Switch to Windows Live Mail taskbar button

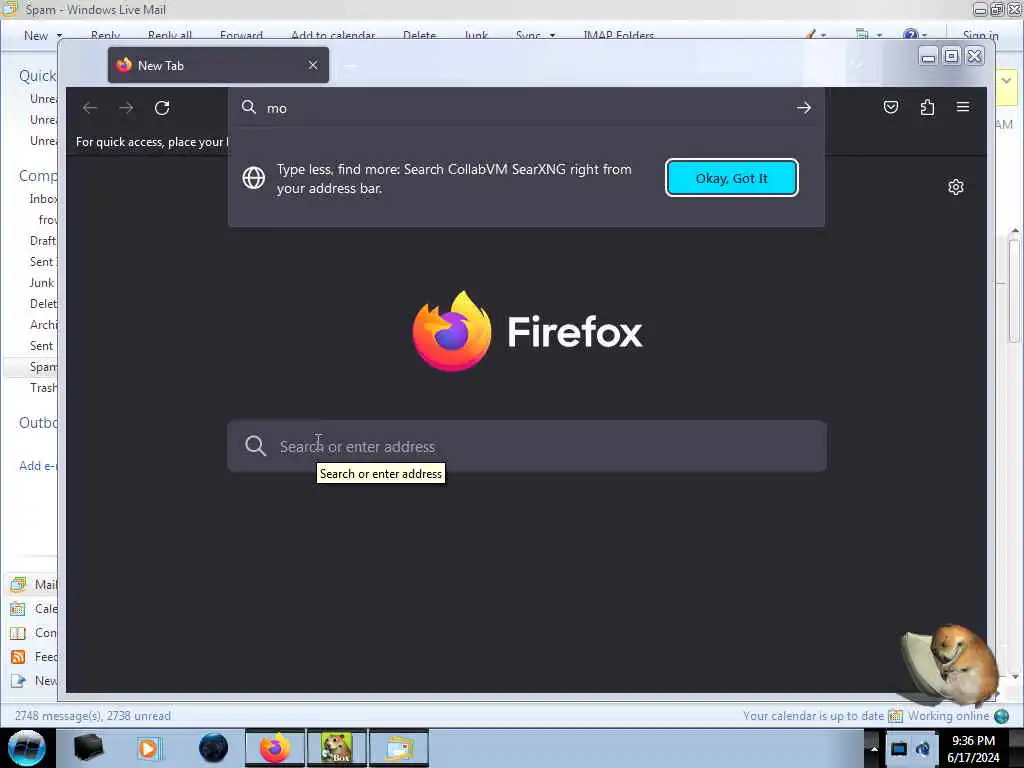coord(399,748)
